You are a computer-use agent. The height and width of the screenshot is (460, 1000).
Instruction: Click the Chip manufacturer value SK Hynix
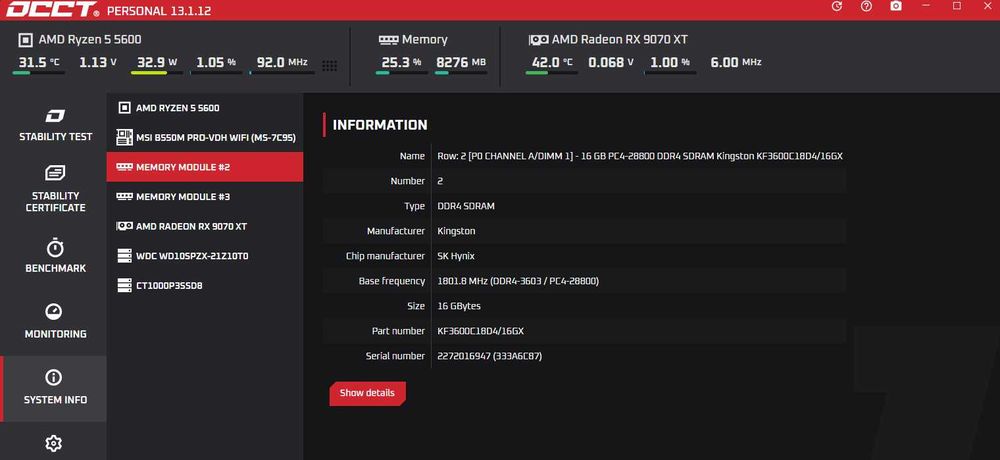[455, 256]
